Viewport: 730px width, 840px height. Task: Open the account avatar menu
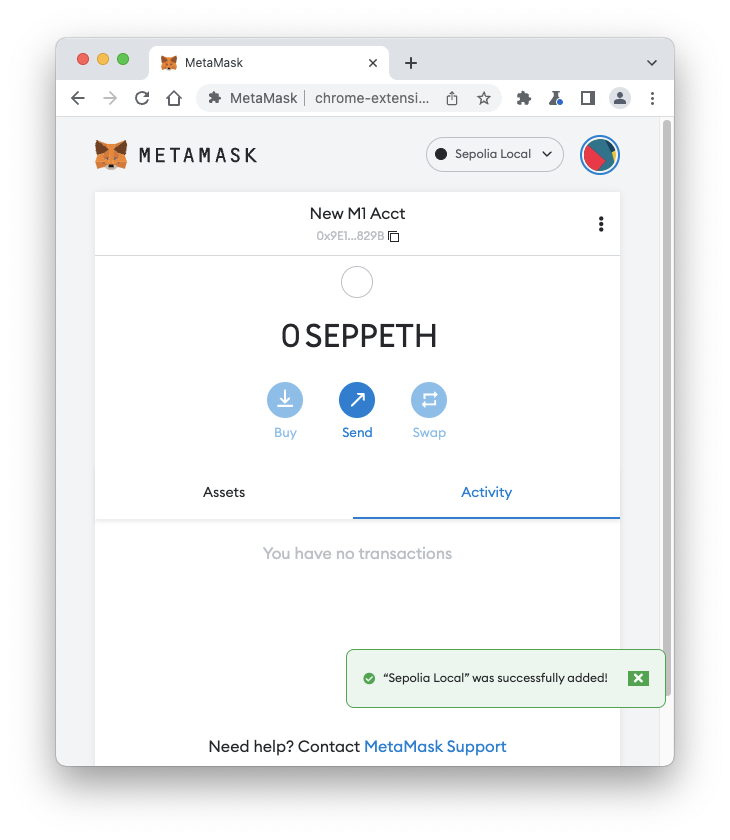599,155
